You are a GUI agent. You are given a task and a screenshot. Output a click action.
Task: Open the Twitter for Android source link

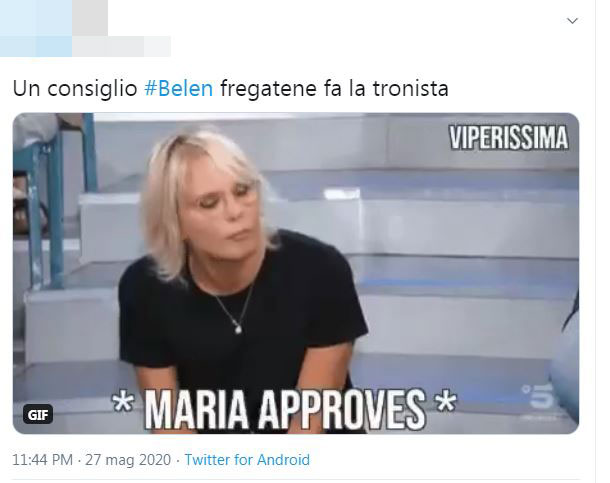[x=247, y=460]
